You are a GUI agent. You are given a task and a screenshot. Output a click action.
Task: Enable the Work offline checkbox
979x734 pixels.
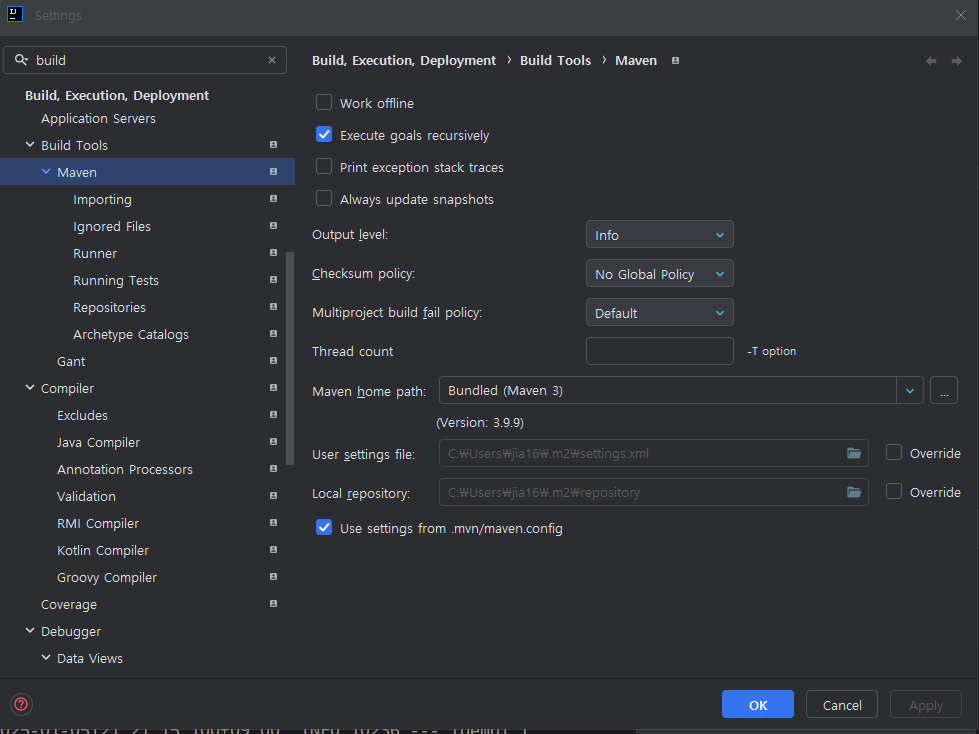[324, 102]
